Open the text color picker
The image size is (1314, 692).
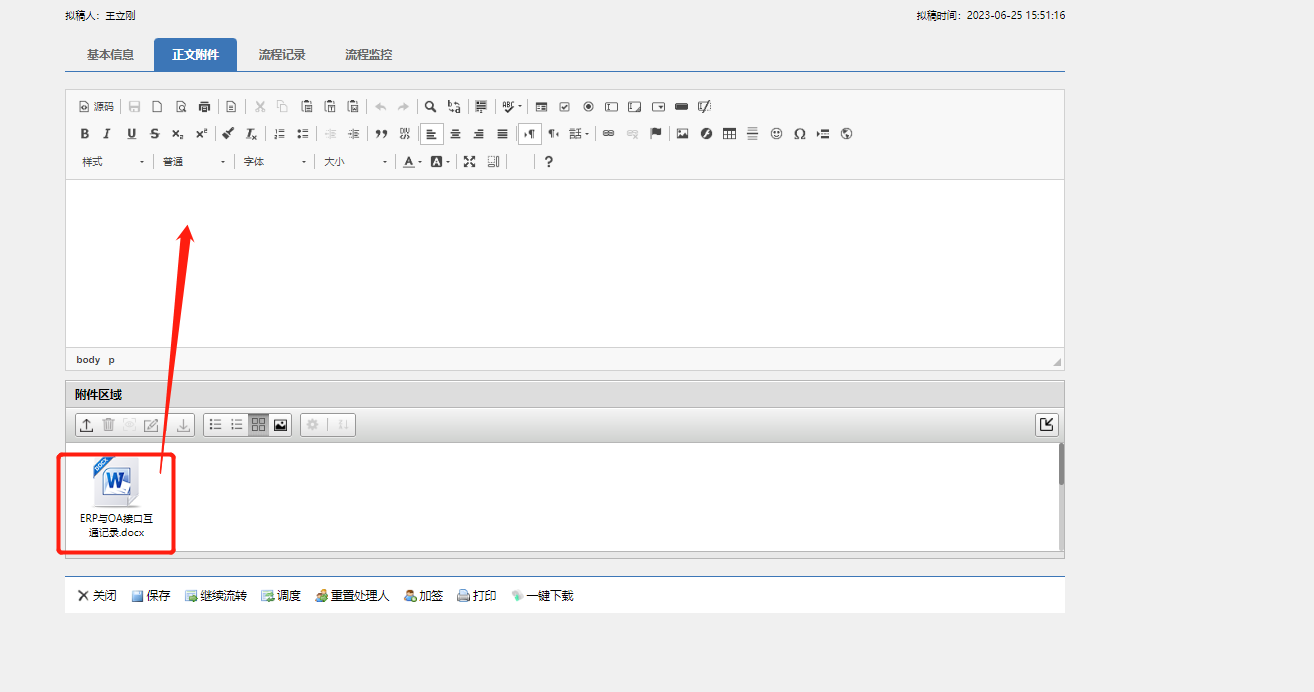point(412,161)
